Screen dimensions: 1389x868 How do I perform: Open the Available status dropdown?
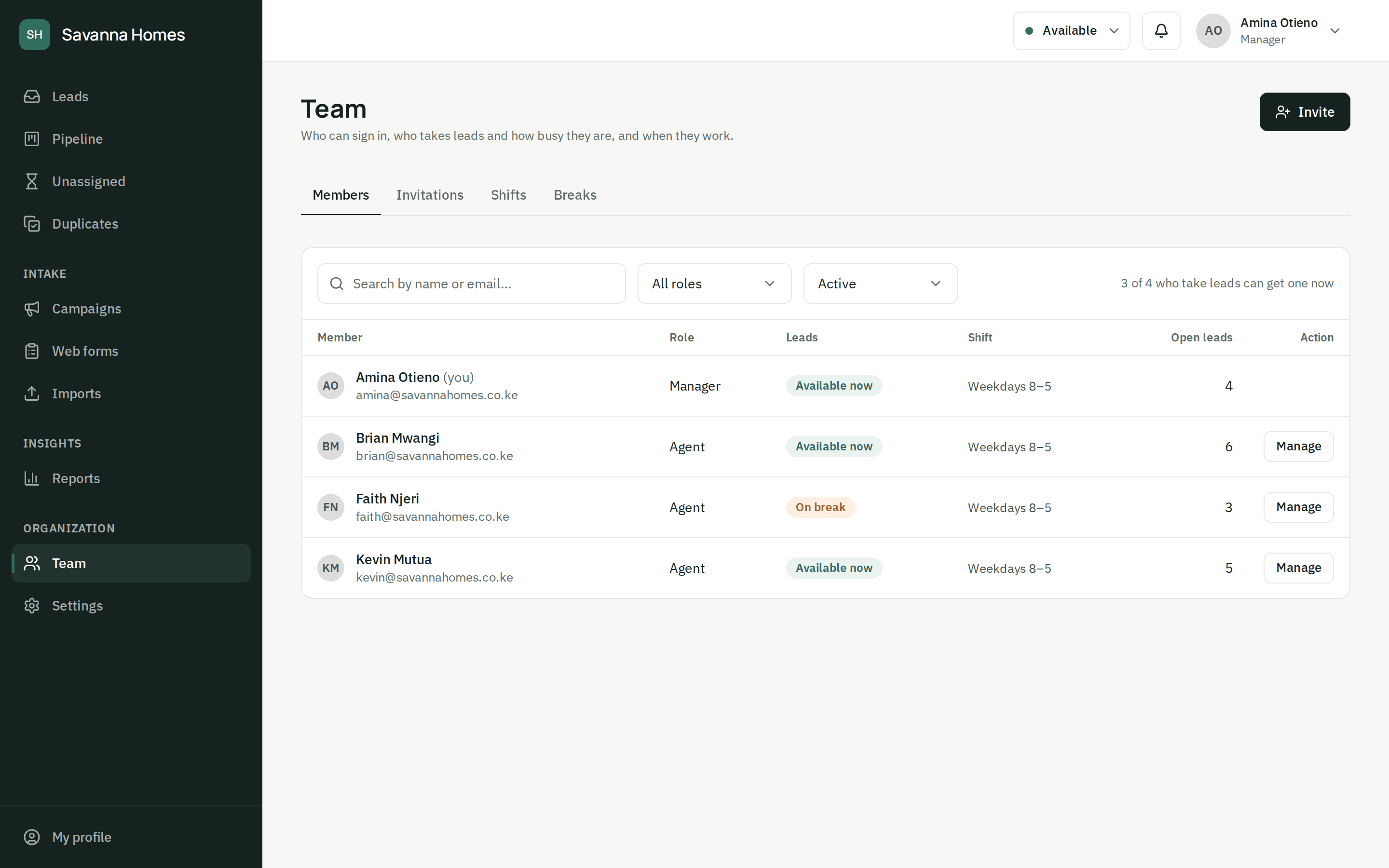click(x=1071, y=30)
